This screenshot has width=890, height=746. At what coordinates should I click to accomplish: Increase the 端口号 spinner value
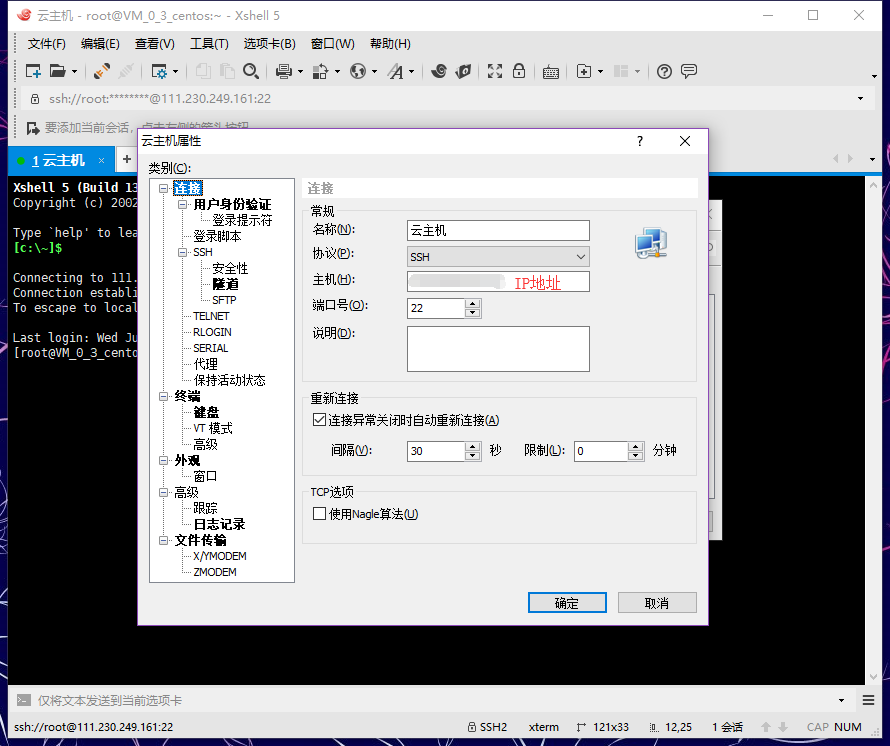coord(472,304)
